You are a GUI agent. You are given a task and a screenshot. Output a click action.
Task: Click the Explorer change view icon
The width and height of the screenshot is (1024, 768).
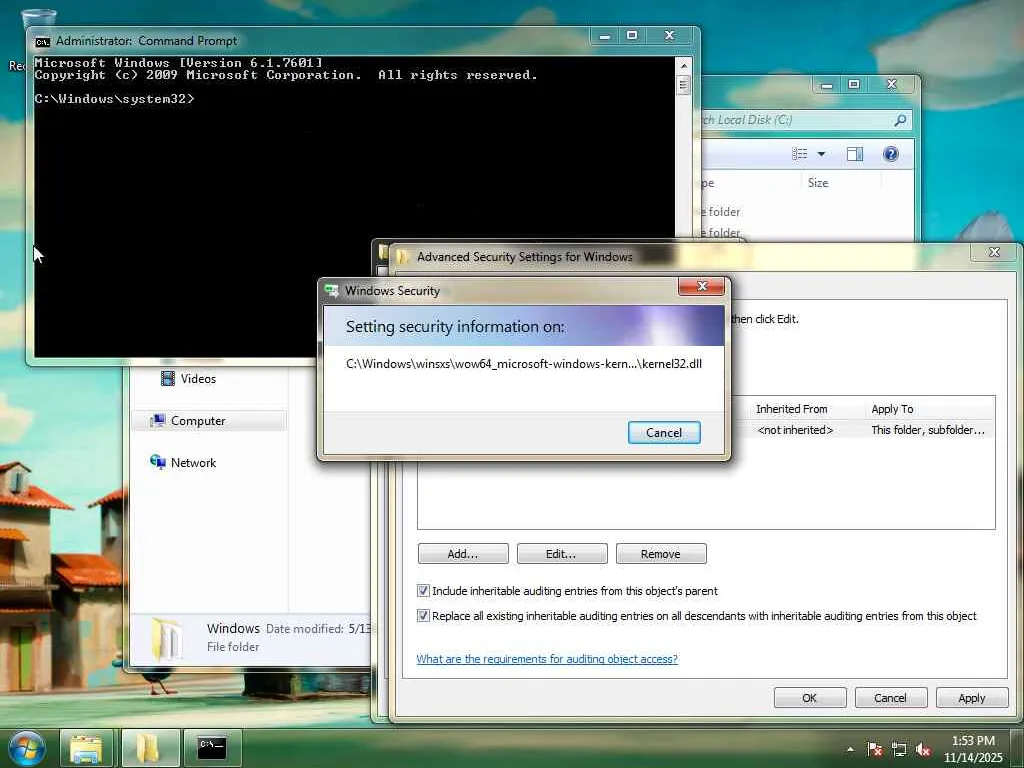pos(799,153)
